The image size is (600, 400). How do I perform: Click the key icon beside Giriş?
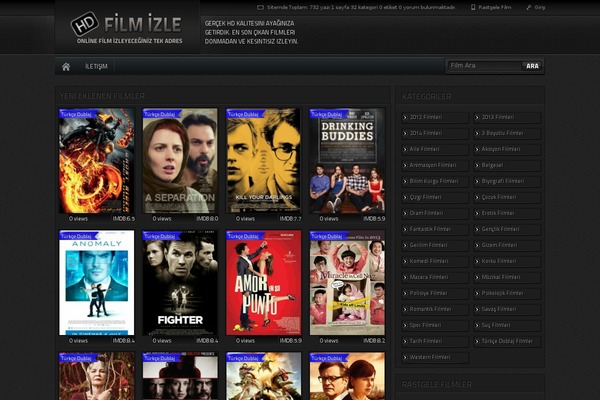click(529, 7)
